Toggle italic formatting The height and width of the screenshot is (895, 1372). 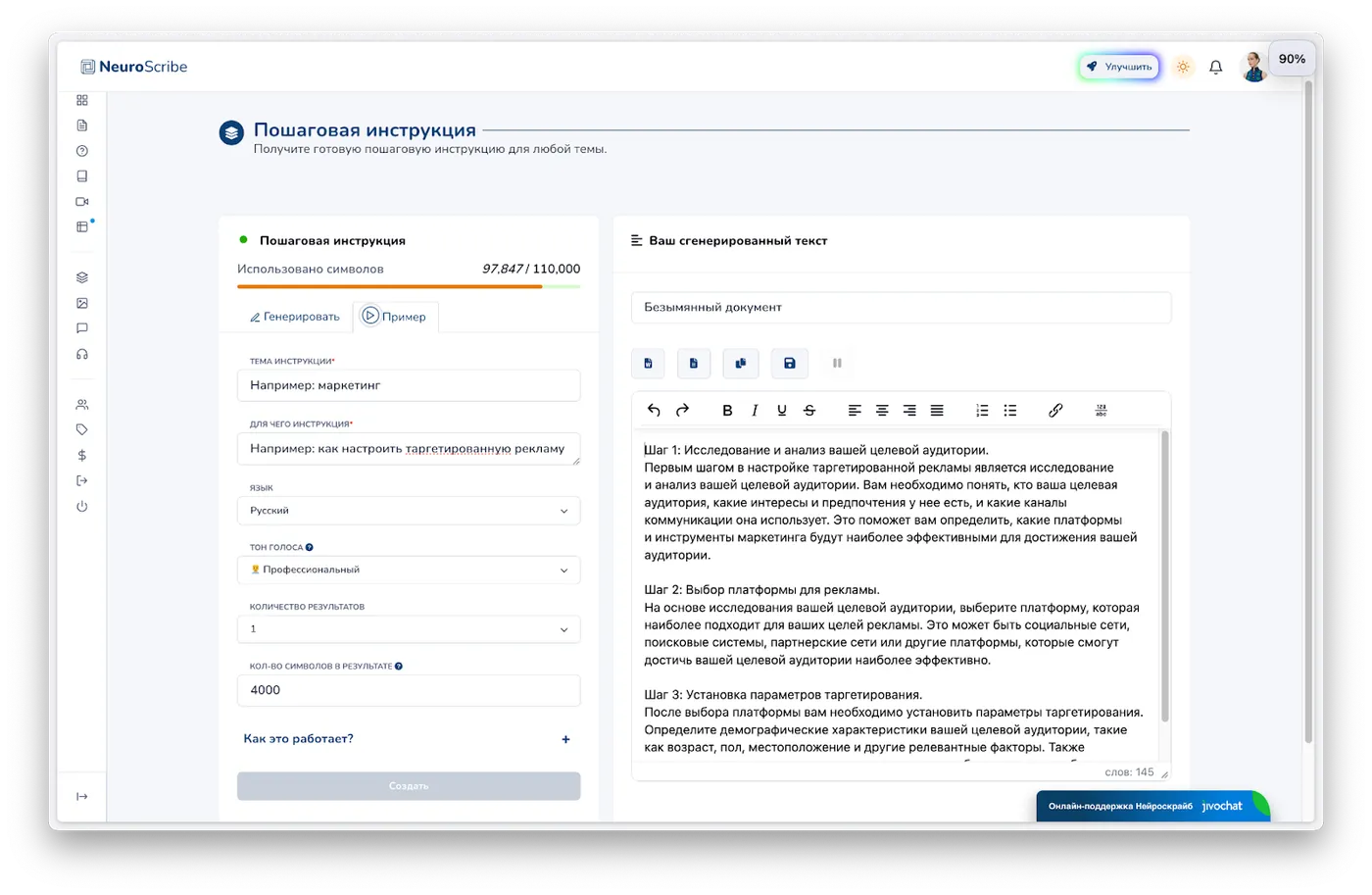point(755,411)
